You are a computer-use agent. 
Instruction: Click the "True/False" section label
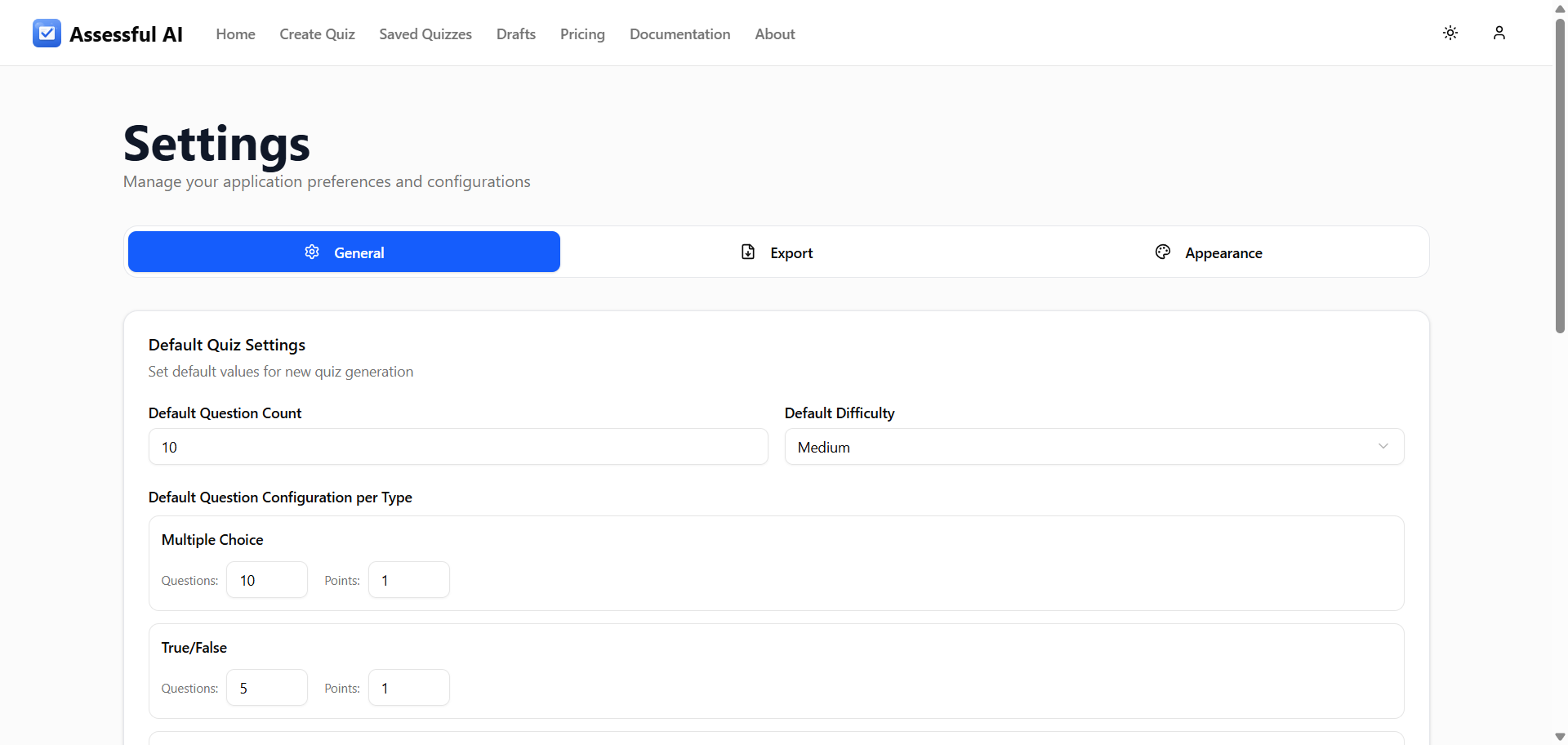click(194, 648)
